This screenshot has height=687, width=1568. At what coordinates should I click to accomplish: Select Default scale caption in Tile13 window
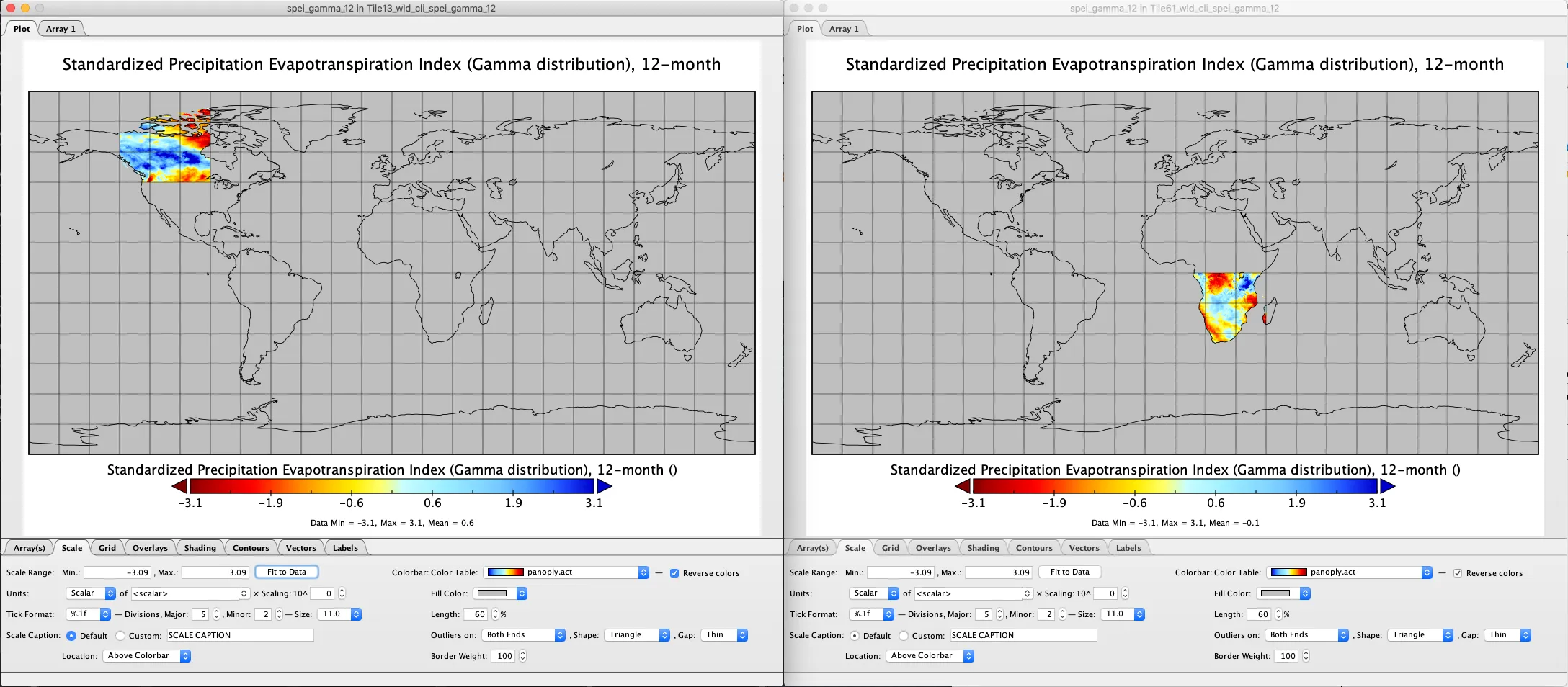point(71,636)
